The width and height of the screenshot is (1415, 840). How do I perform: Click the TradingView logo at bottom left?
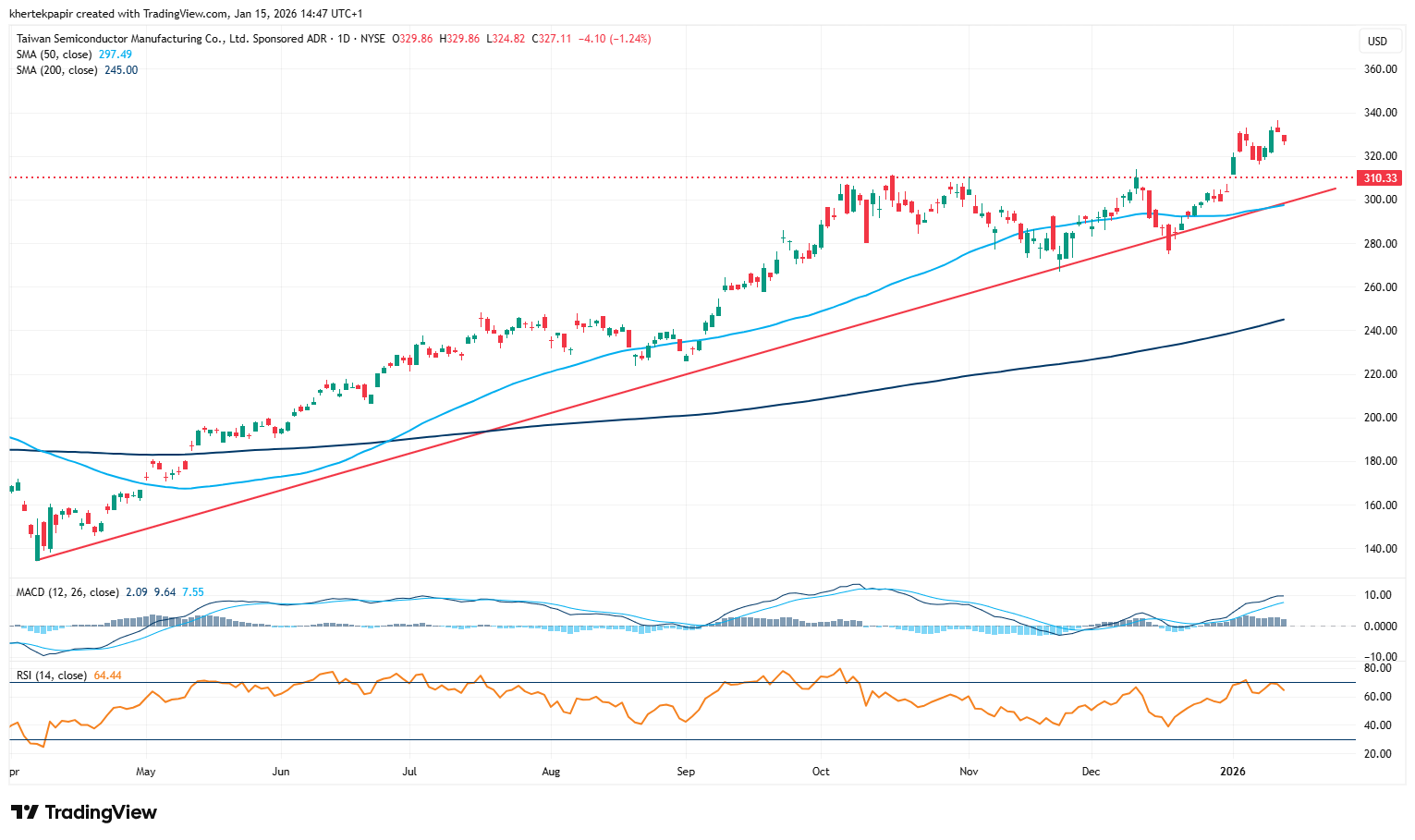click(84, 812)
